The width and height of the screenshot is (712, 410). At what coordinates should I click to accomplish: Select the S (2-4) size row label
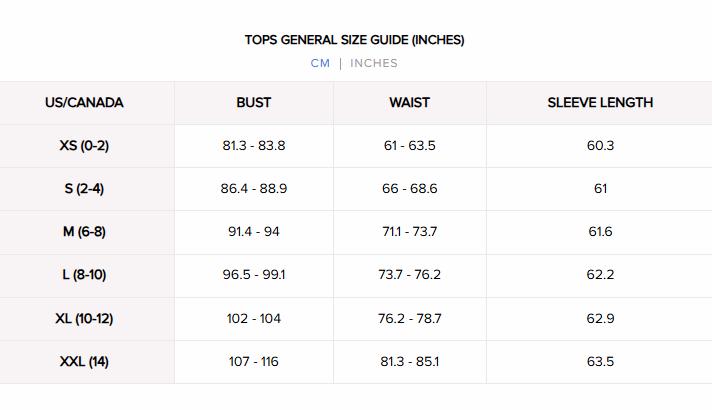pos(84,188)
